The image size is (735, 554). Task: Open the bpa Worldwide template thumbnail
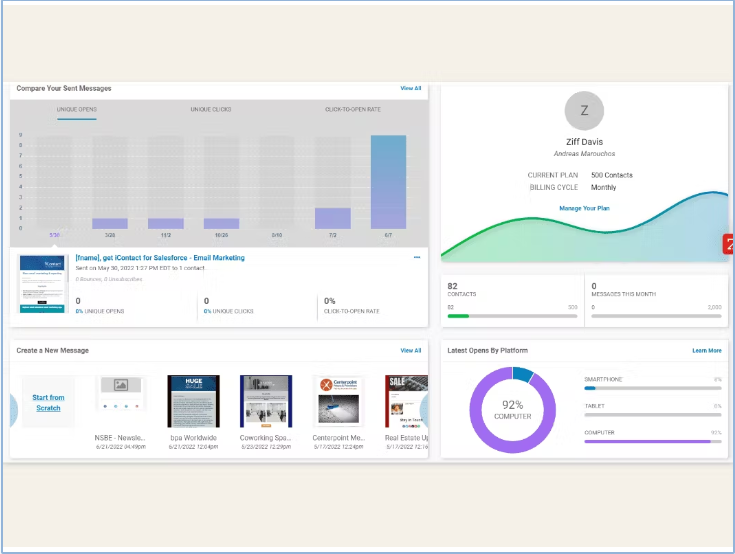(194, 401)
